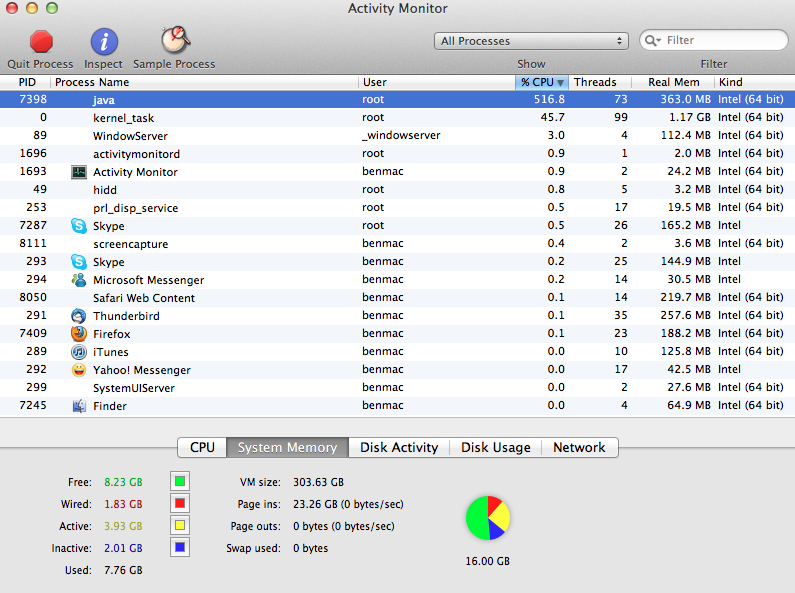Click the Sample Process icon
Image resolution: width=795 pixels, height=593 pixels.
point(175,40)
